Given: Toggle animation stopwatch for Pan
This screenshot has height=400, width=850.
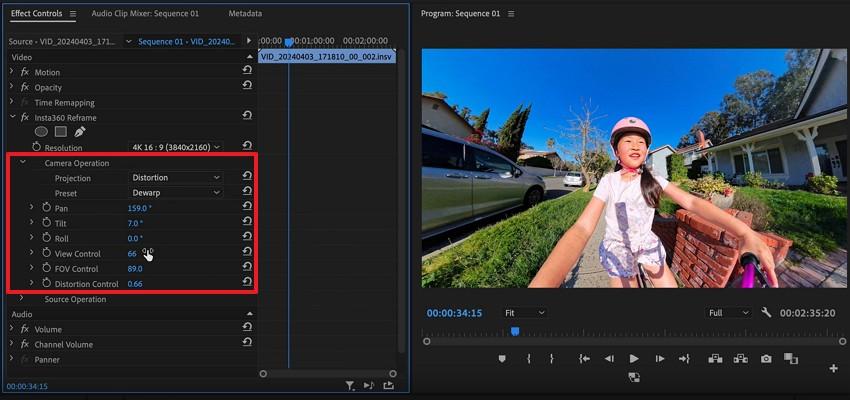Looking at the screenshot, I should pos(47,208).
